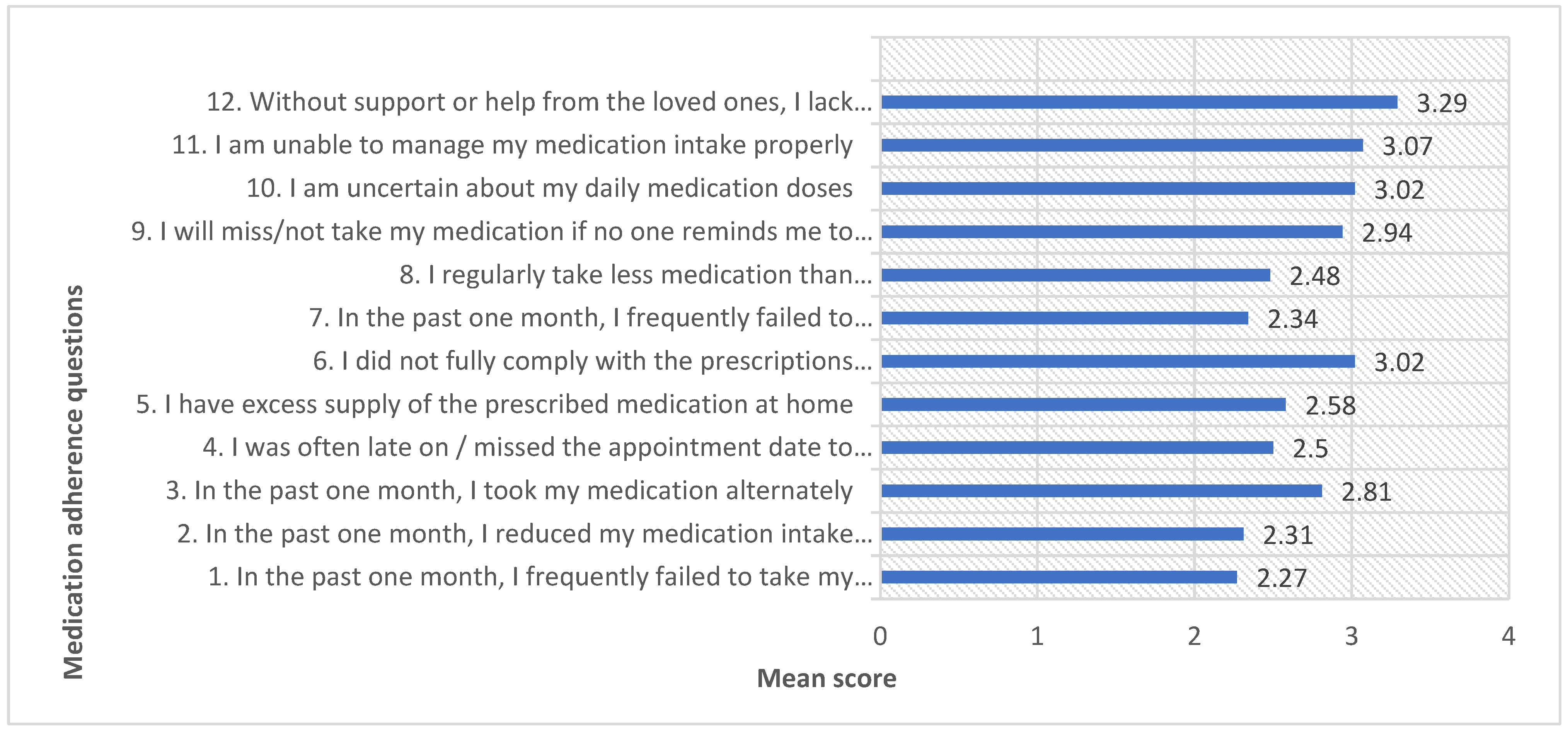Select the bar for question 10
This screenshot has height=730, width=1568.
tap(1118, 189)
